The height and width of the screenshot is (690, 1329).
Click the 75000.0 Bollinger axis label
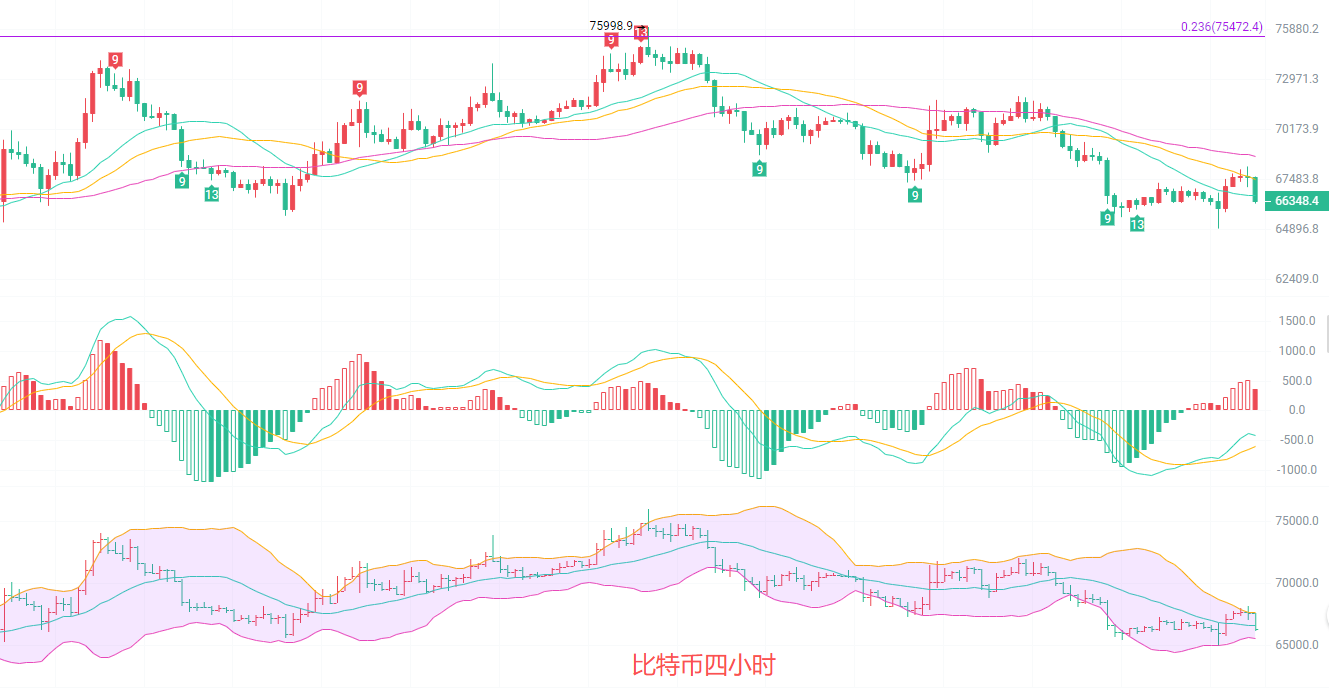pos(1296,521)
